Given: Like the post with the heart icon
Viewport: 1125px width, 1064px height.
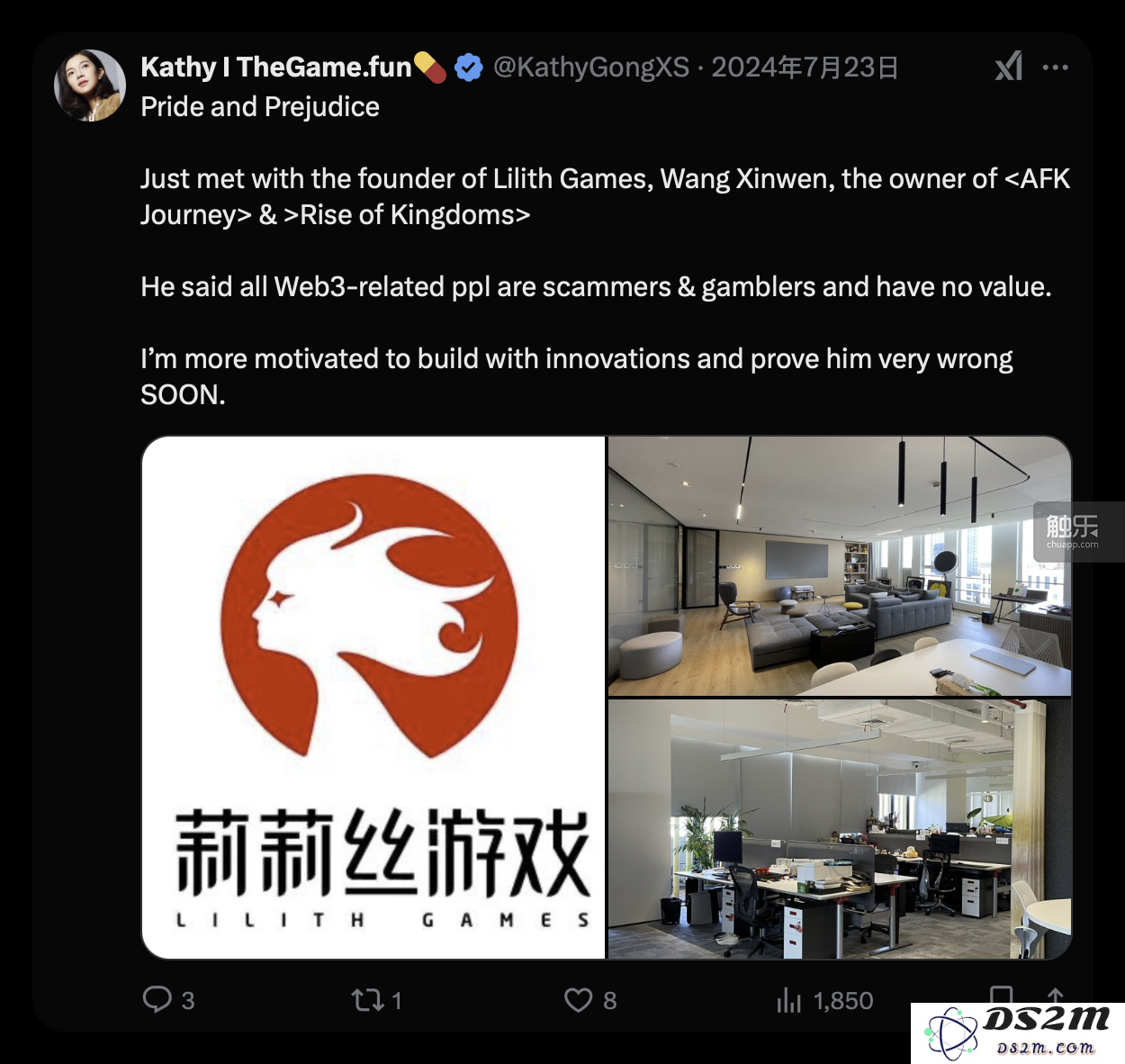Looking at the screenshot, I should point(578,999).
